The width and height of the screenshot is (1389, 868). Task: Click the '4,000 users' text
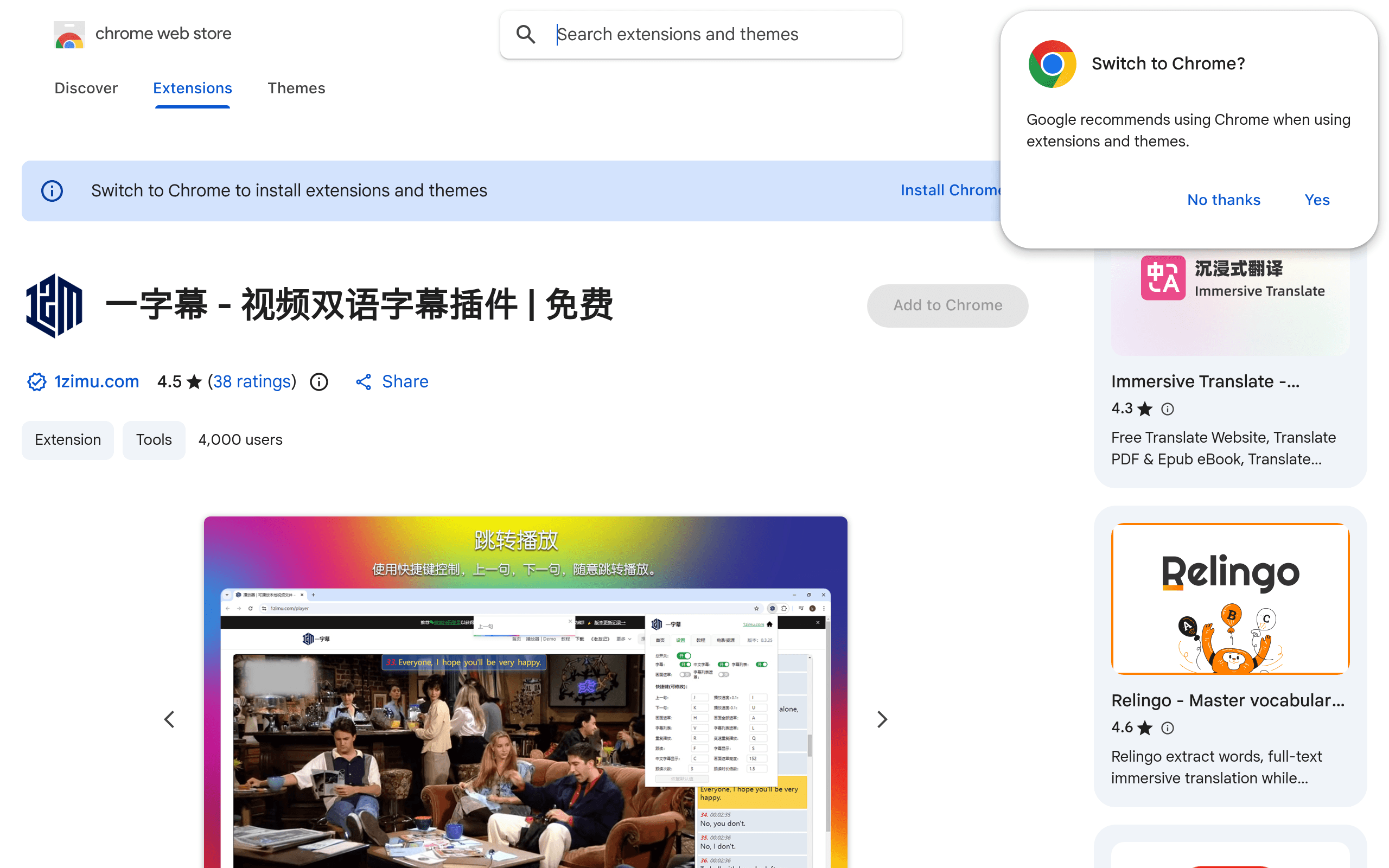pyautogui.click(x=240, y=441)
